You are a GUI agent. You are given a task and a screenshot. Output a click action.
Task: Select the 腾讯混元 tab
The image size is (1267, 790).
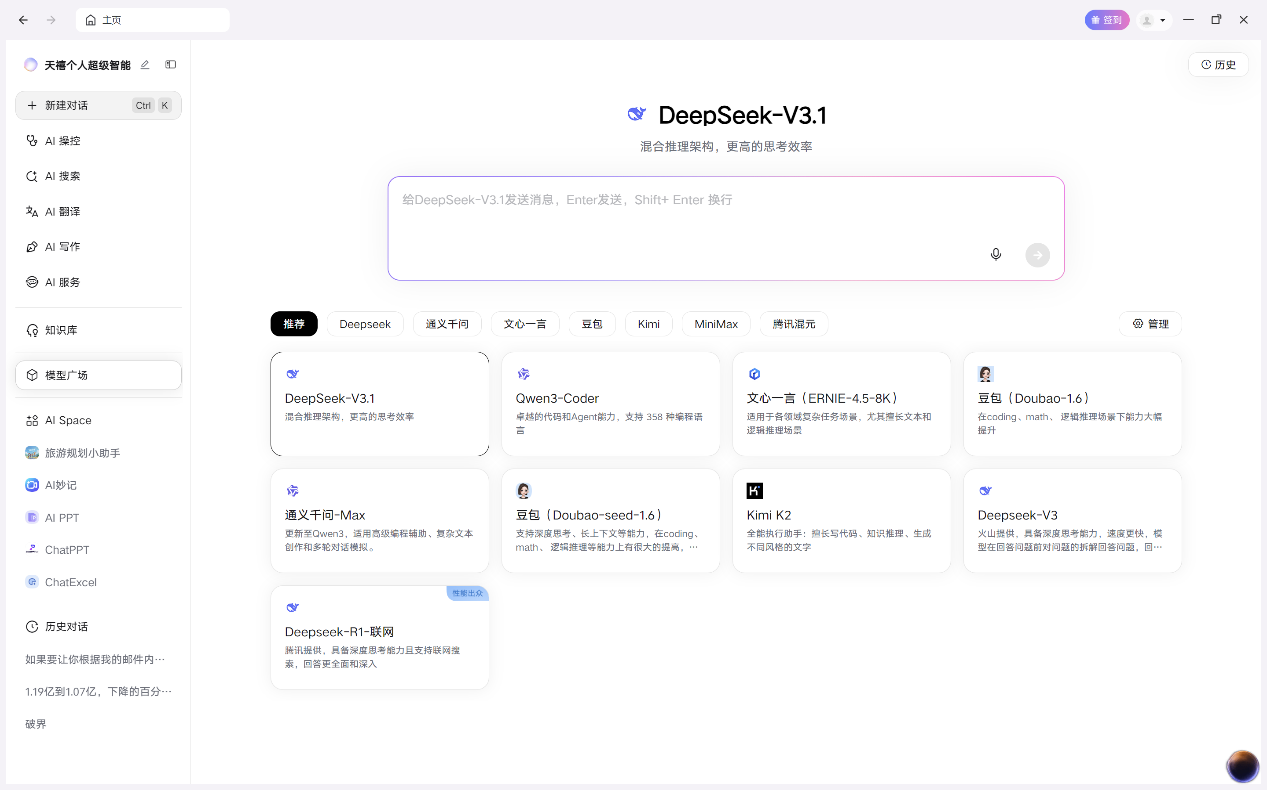(794, 324)
